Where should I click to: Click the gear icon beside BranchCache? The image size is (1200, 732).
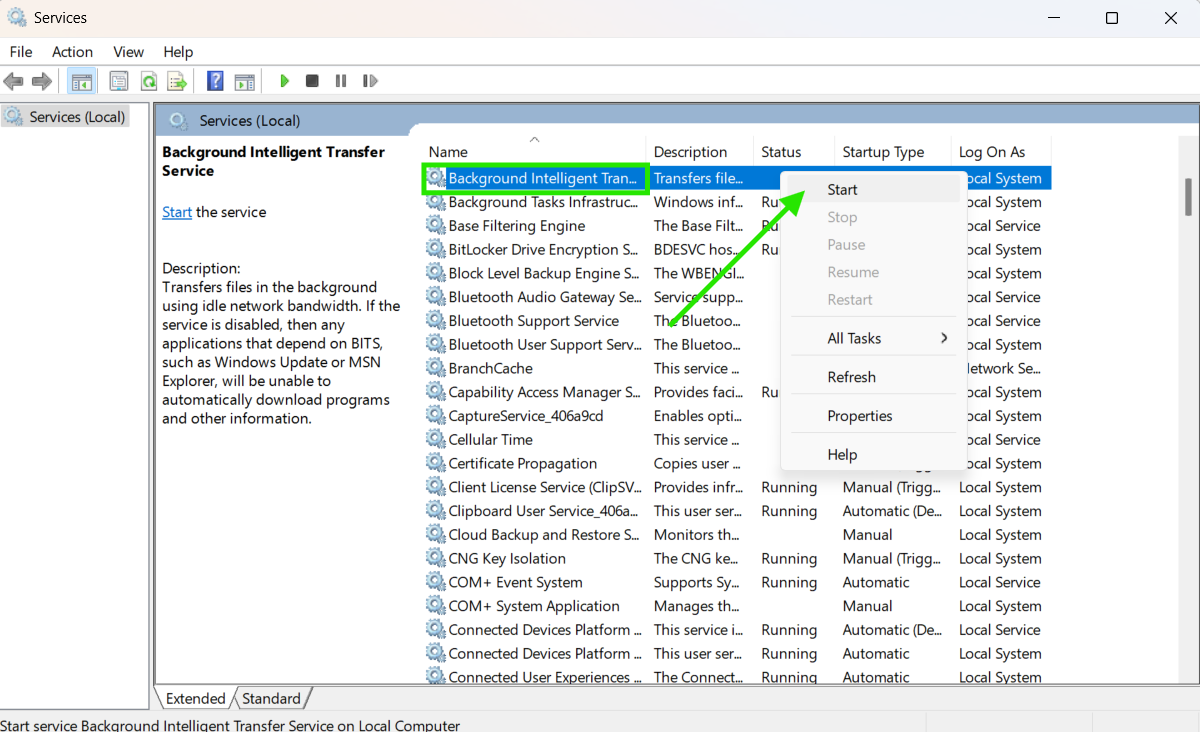[435, 368]
